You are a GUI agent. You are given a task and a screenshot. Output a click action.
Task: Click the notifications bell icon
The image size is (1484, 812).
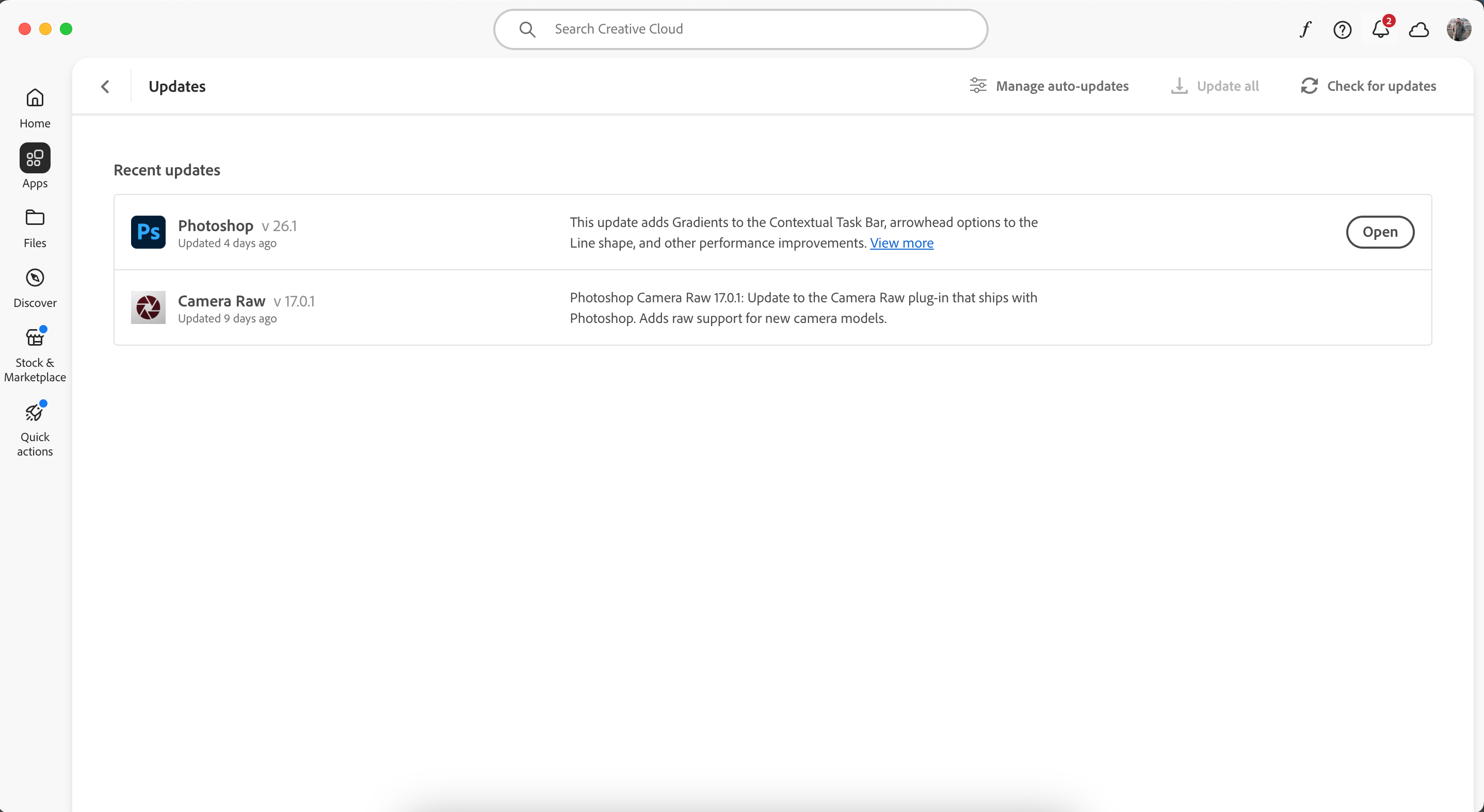coord(1380,28)
